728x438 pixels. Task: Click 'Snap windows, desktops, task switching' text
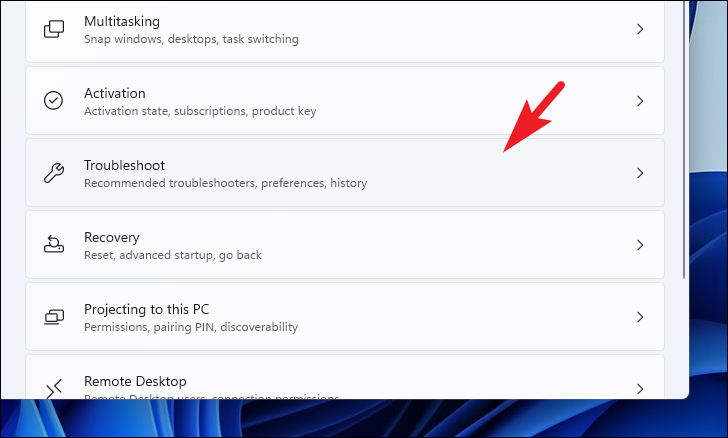pyautogui.click(x=191, y=39)
